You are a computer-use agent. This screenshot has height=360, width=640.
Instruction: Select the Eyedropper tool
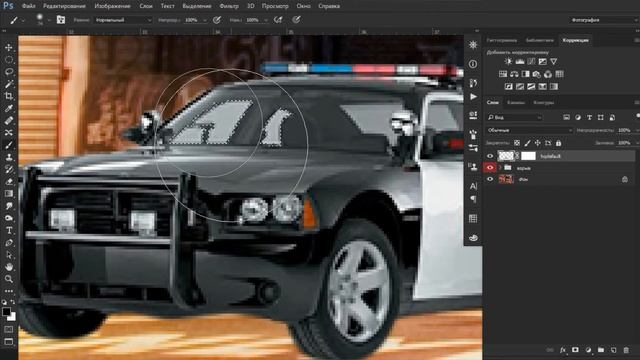(9, 109)
